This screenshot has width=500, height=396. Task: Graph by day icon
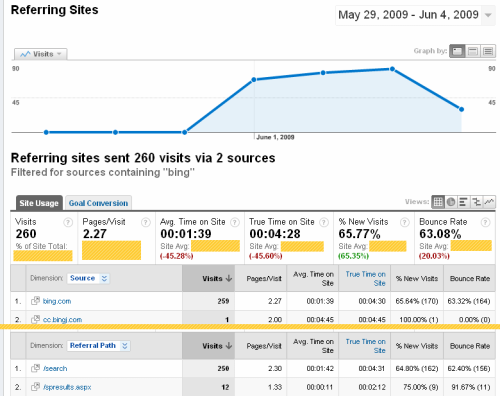coord(457,51)
